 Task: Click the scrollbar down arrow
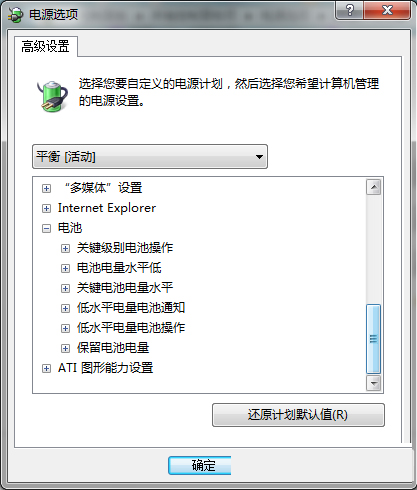[374, 383]
